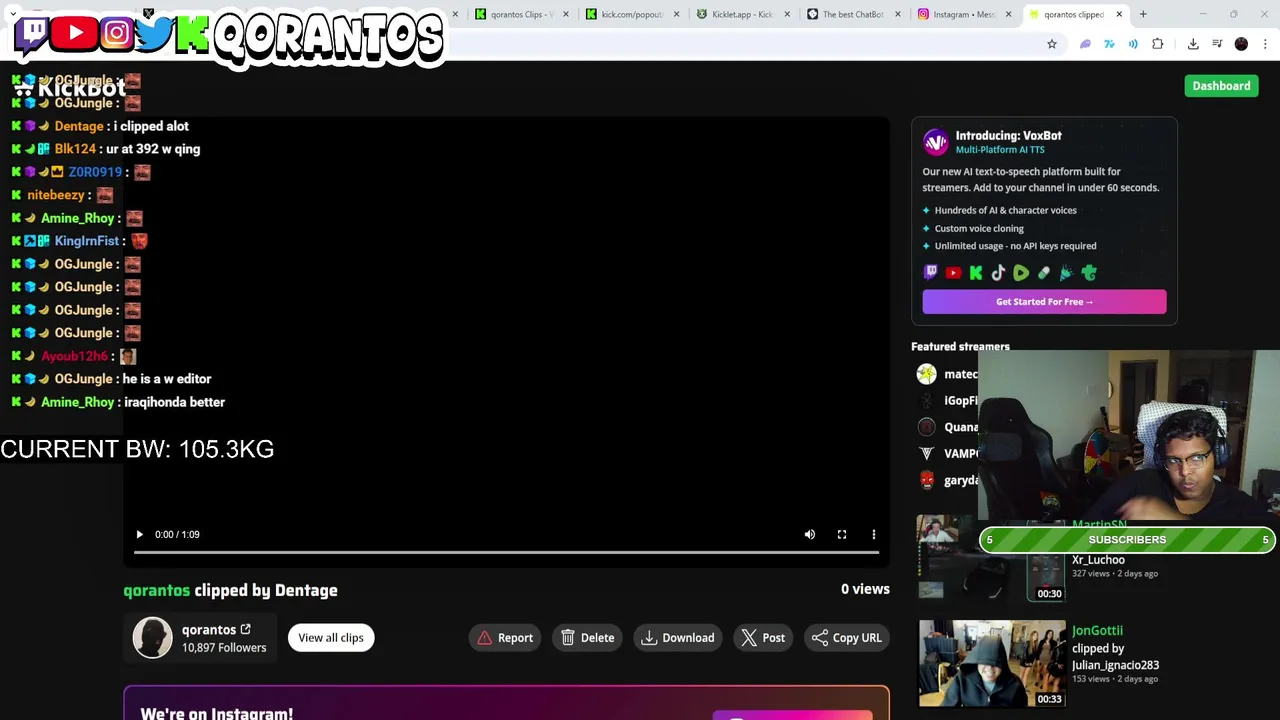1280x720 pixels.
Task: Open the browser extensions puzzle icon
Action: 1158,44
